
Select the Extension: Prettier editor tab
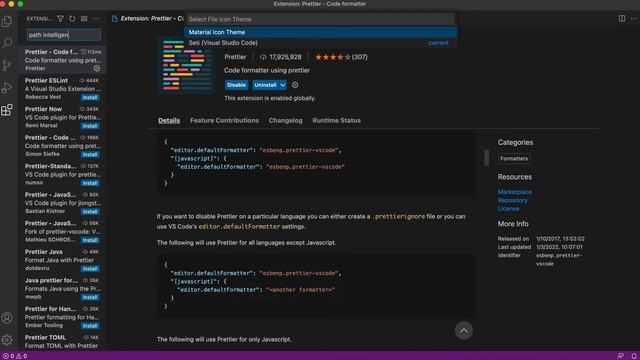coord(148,19)
